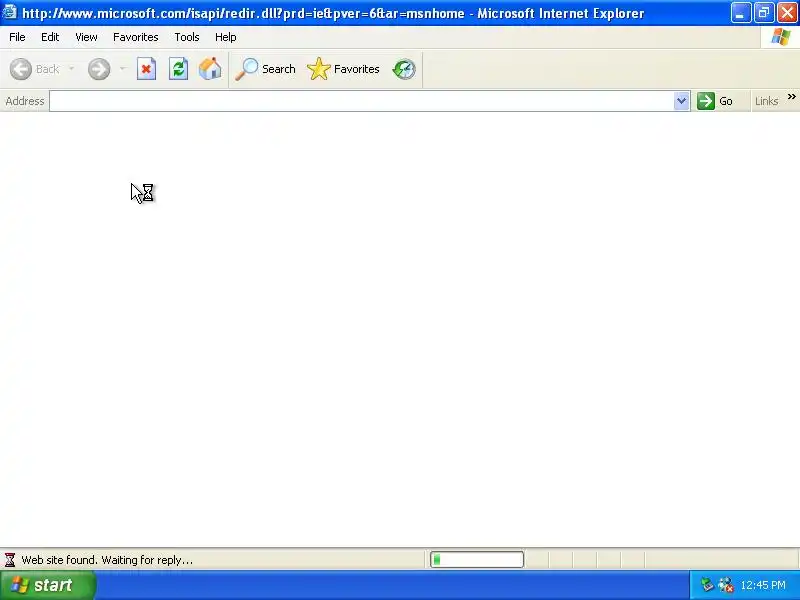Open the Help menu
This screenshot has width=800, height=600.
point(226,37)
